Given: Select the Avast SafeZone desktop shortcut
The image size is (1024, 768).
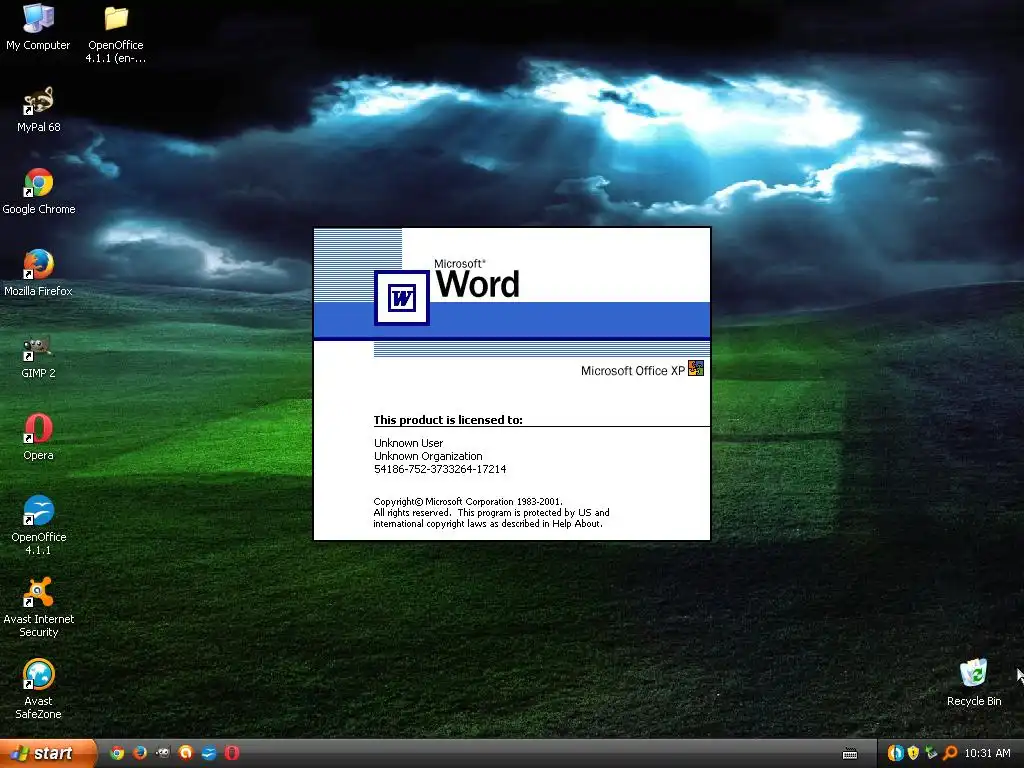Looking at the screenshot, I should [x=39, y=690].
